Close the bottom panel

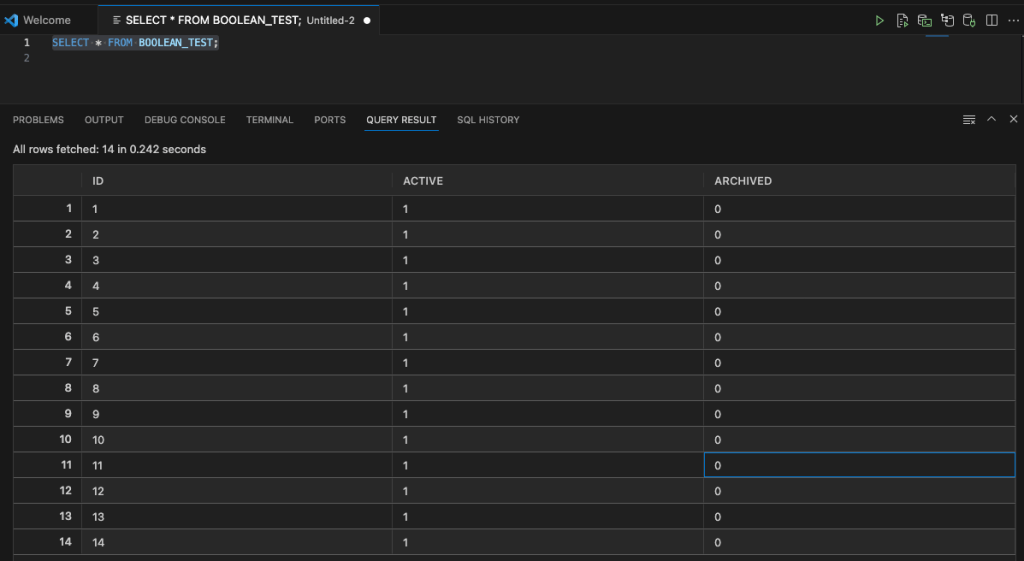click(x=1012, y=119)
